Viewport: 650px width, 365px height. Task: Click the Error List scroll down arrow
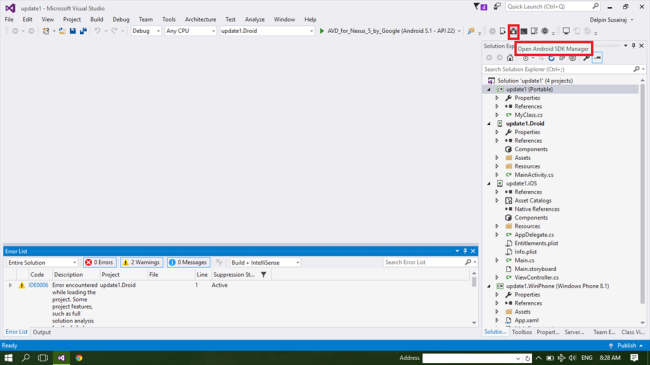click(x=474, y=323)
